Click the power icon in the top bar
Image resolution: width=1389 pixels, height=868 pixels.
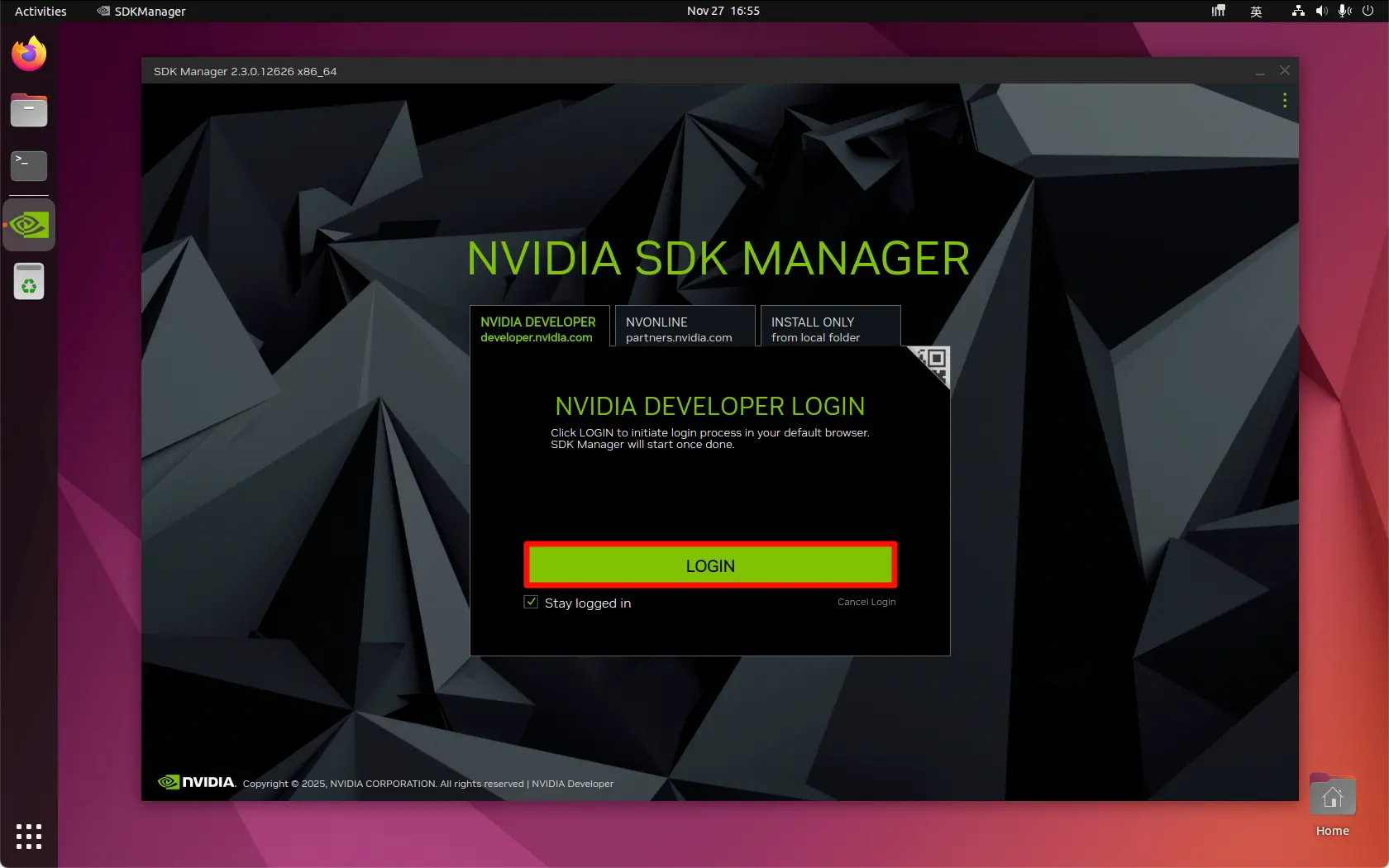(1369, 11)
